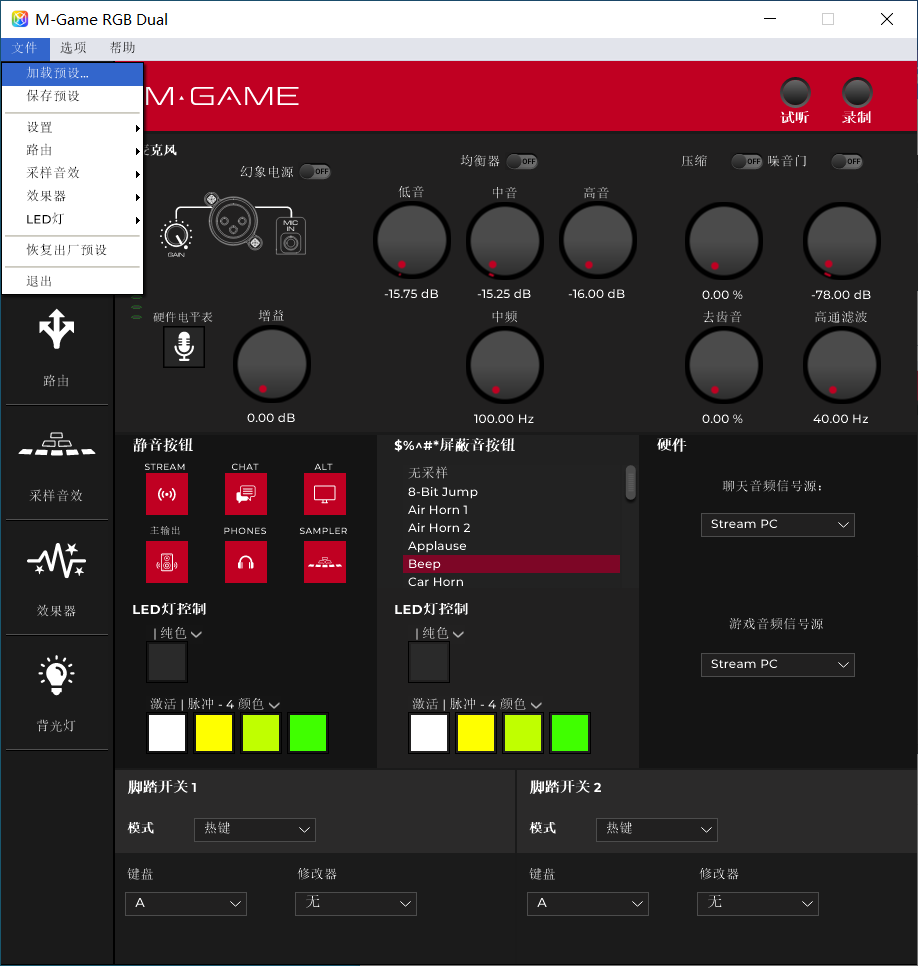The width and height of the screenshot is (918, 966).
Task: Open the 脚踏开关 1 模式 dropdown
Action: [x=255, y=829]
